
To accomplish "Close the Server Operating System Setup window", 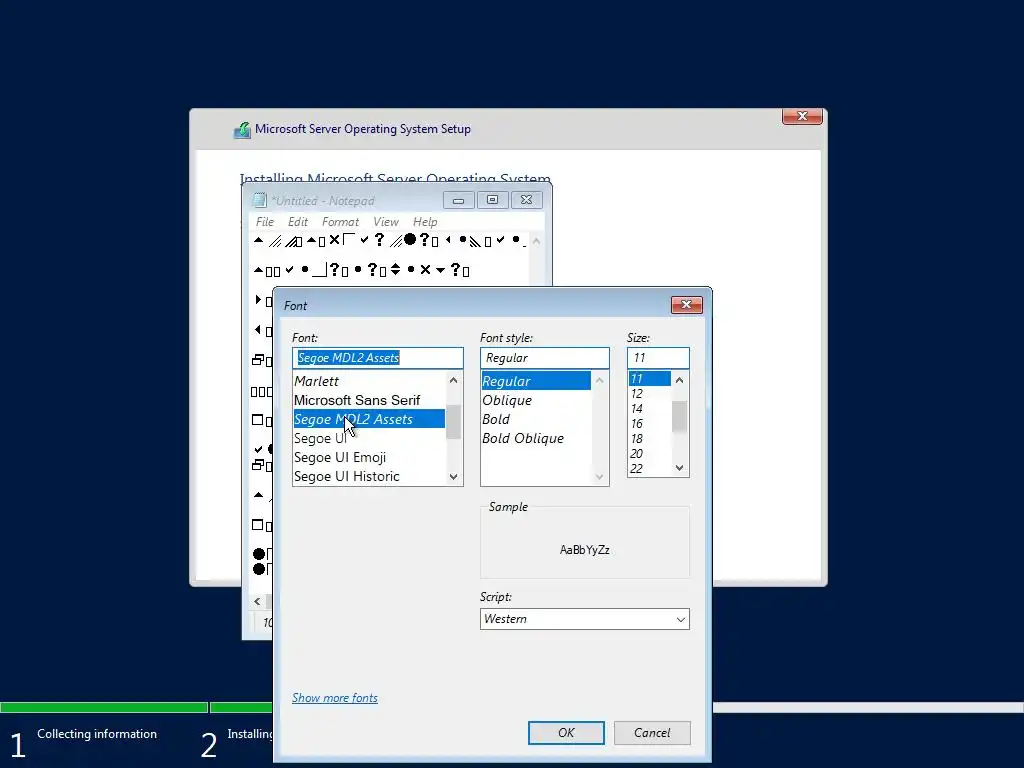I will tap(802, 116).
